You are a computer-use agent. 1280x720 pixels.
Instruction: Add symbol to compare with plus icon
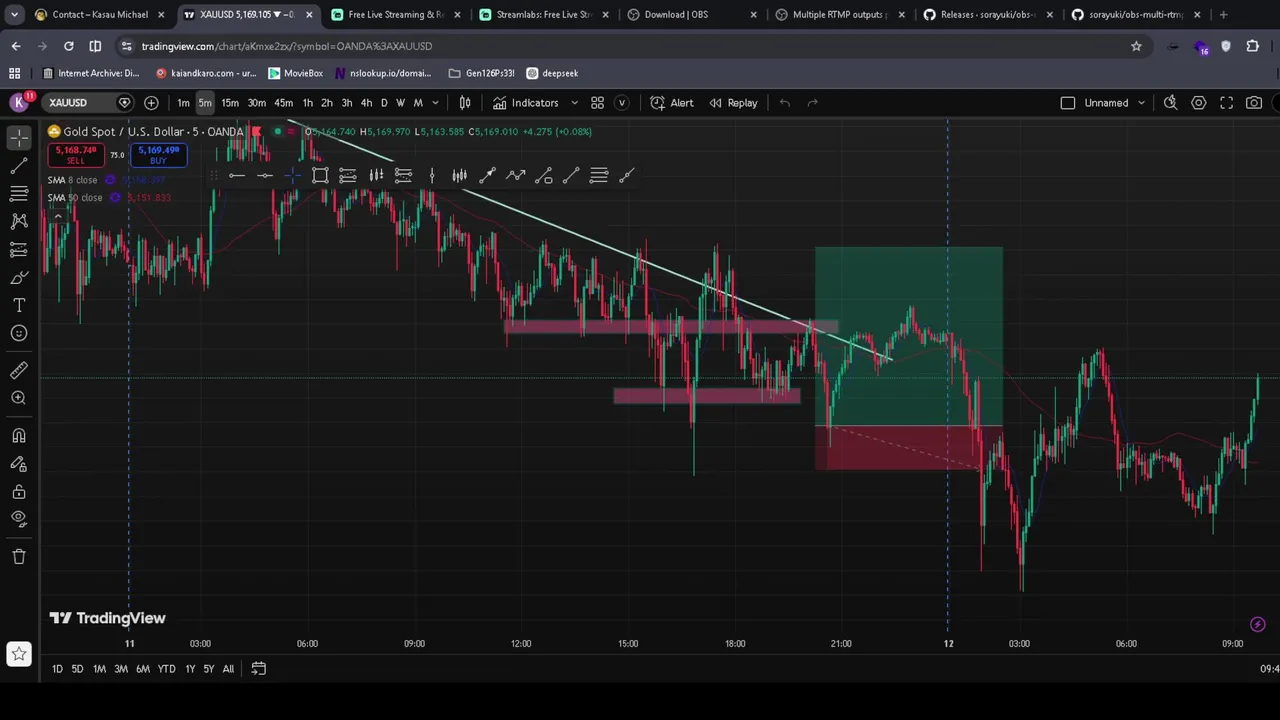[x=151, y=103]
